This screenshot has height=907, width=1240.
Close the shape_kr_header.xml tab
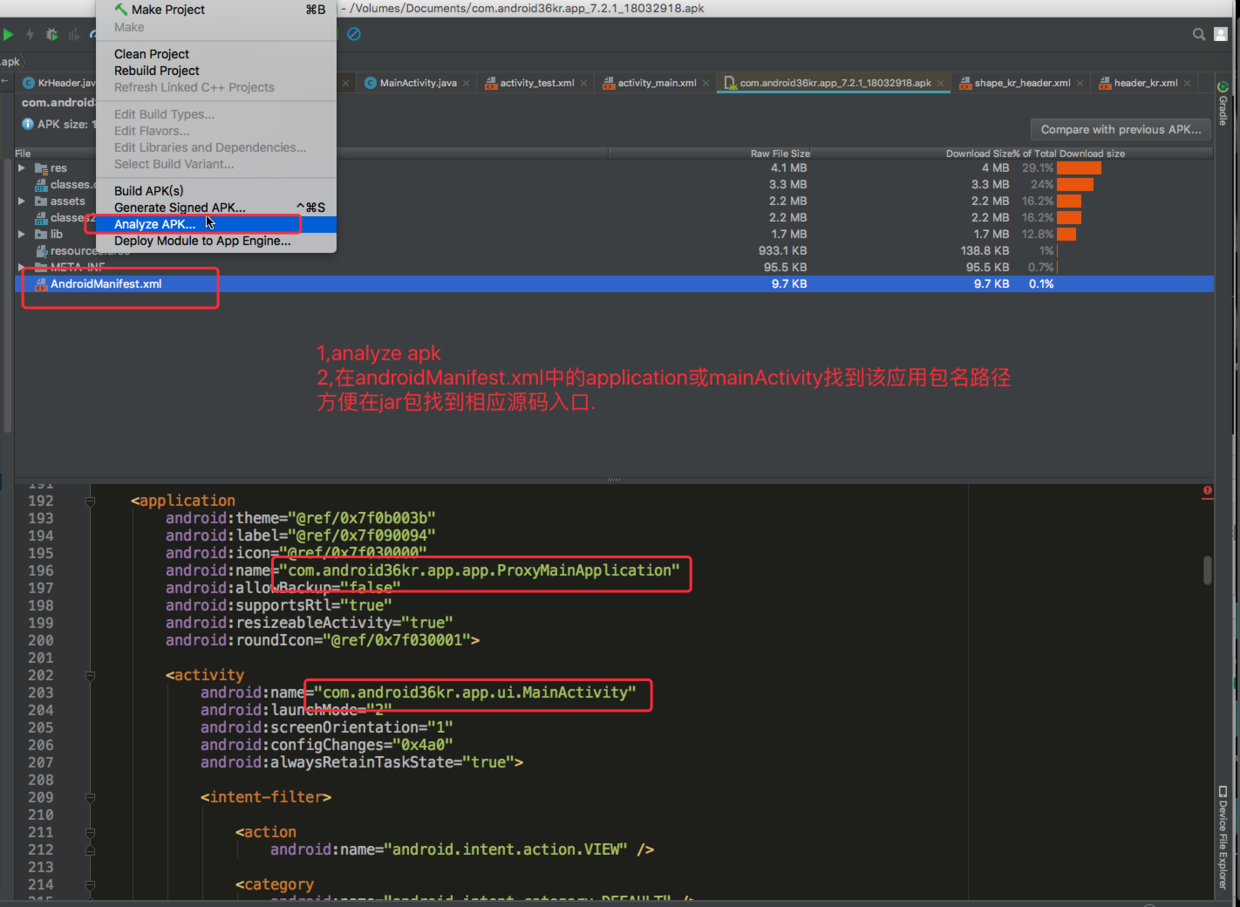coord(1081,83)
